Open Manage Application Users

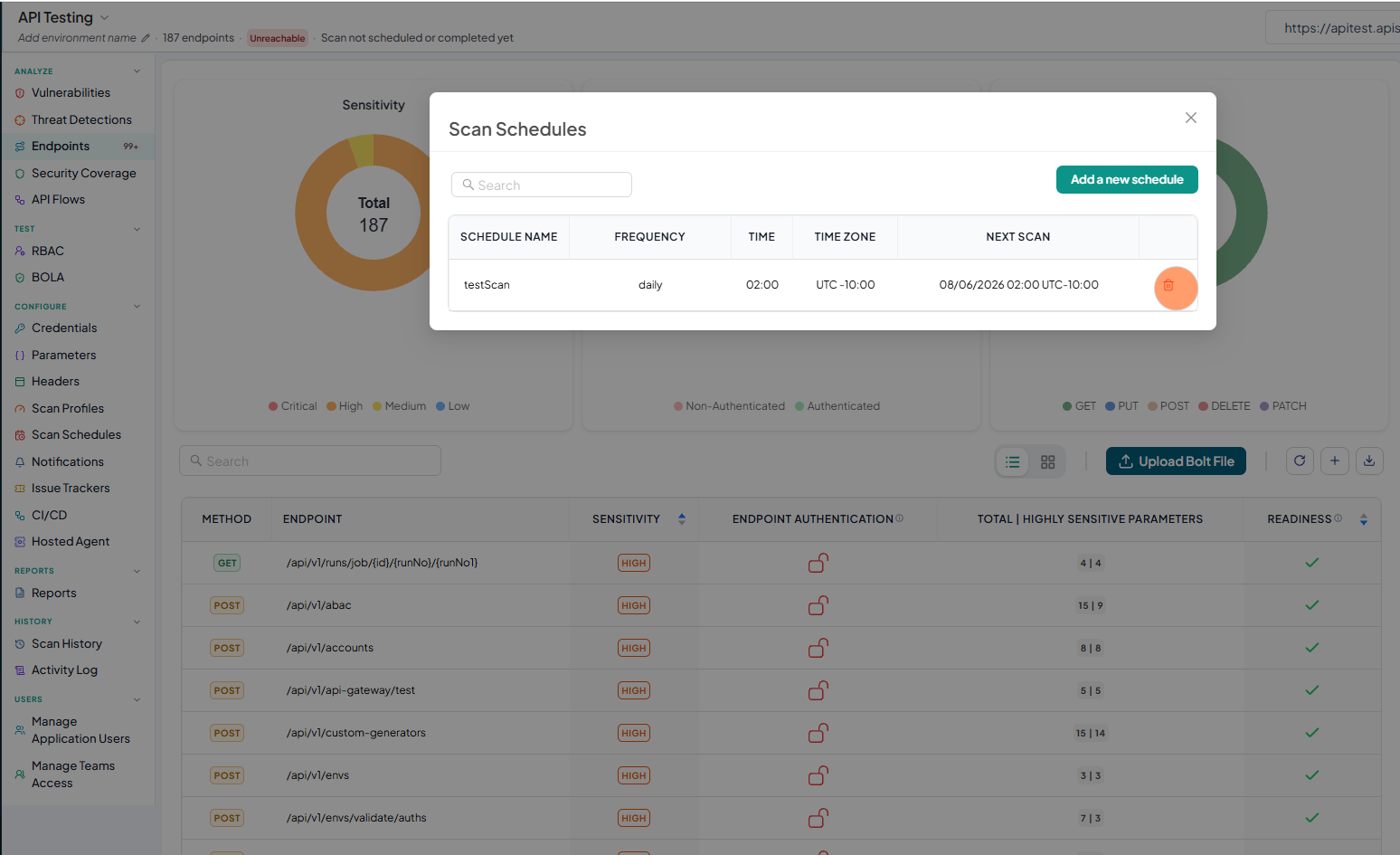point(80,730)
